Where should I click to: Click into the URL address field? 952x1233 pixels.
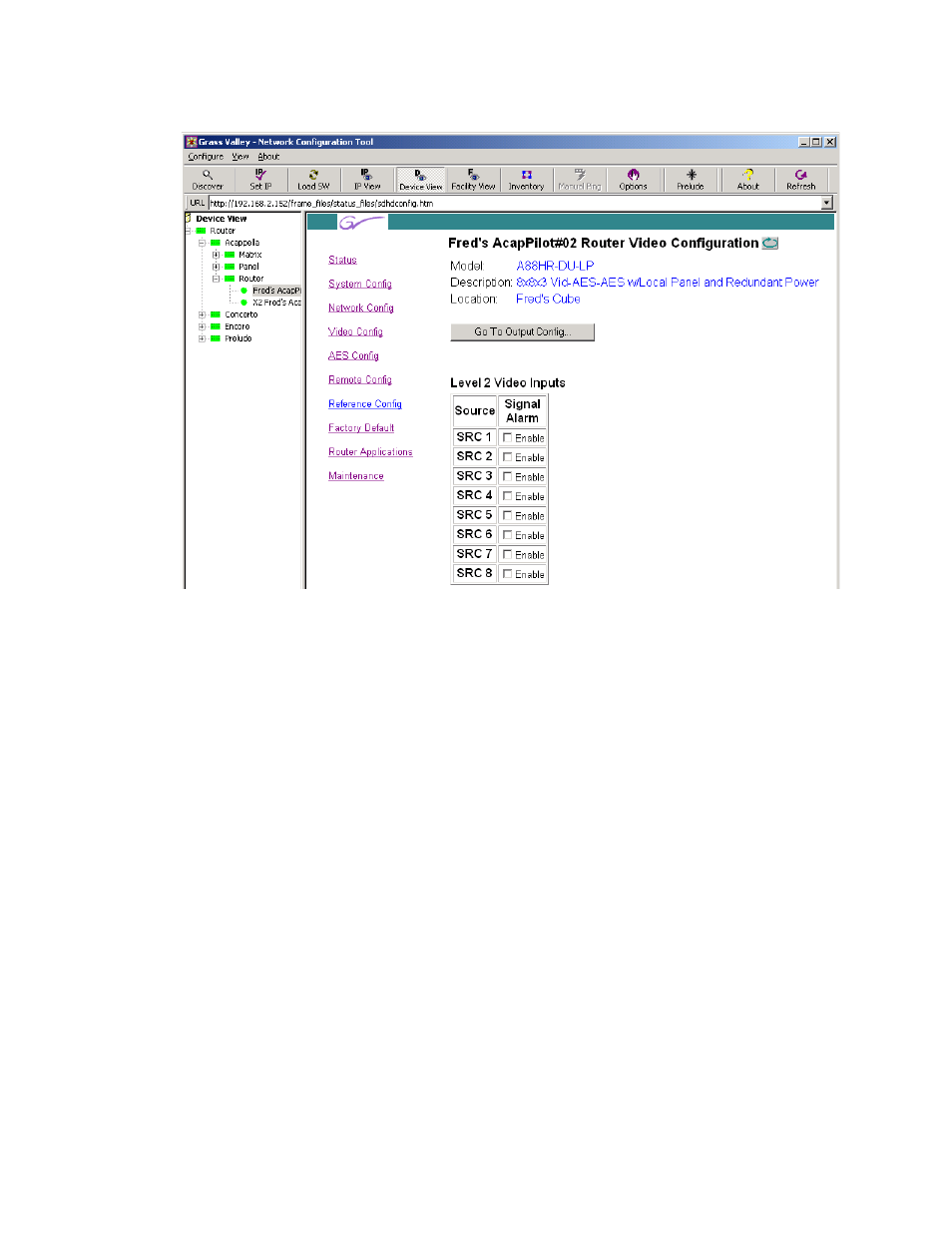[514, 203]
